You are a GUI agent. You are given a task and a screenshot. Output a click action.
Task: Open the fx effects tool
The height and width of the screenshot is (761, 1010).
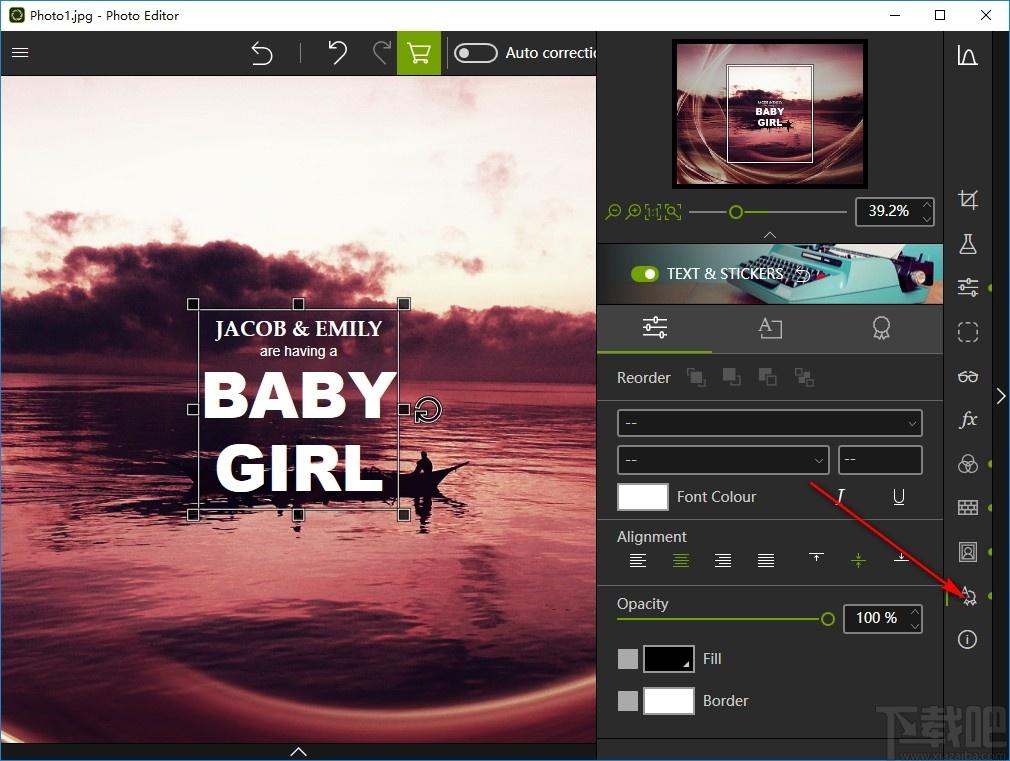pyautogui.click(x=967, y=420)
